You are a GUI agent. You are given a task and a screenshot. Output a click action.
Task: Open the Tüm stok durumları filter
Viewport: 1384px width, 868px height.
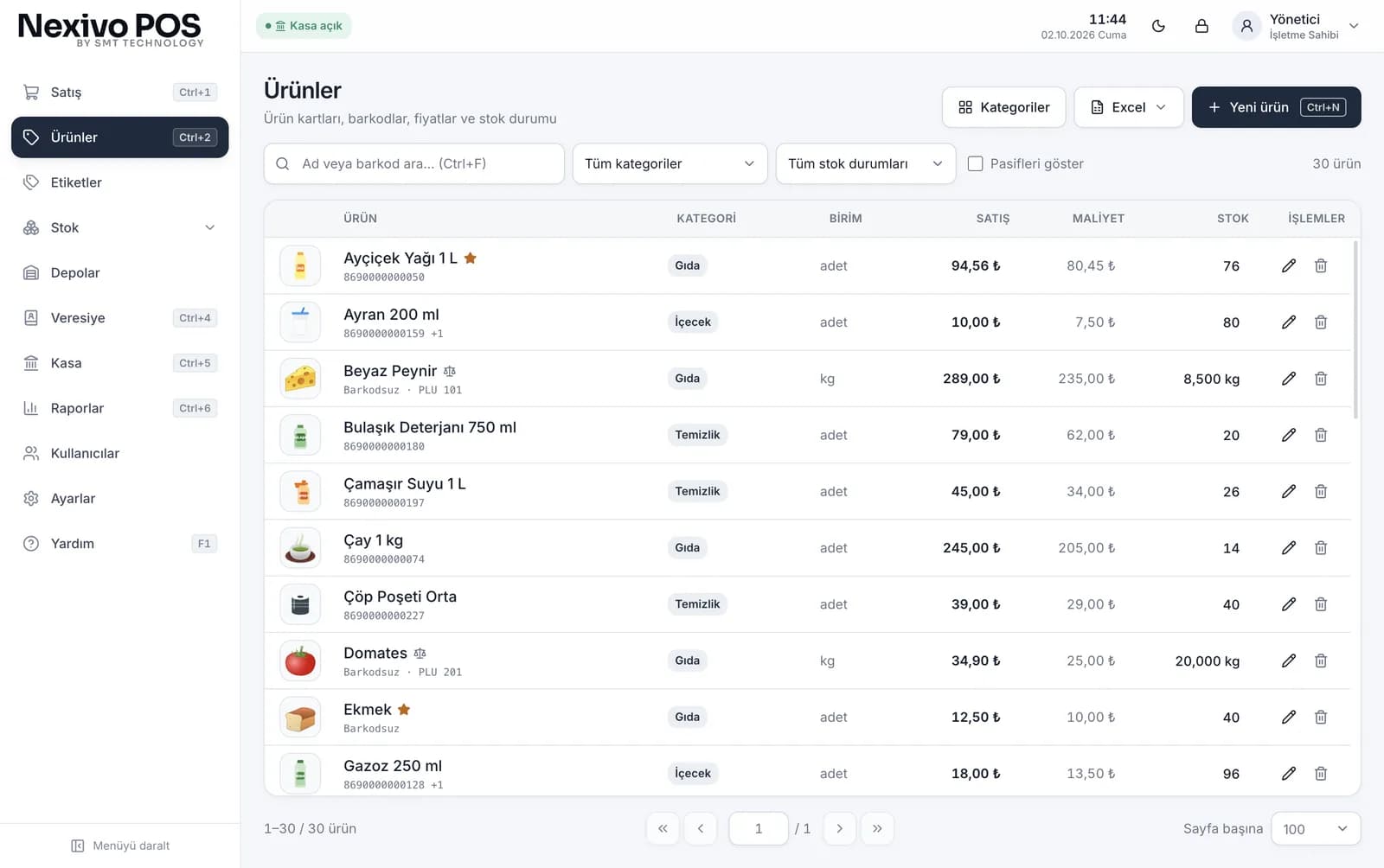point(865,163)
